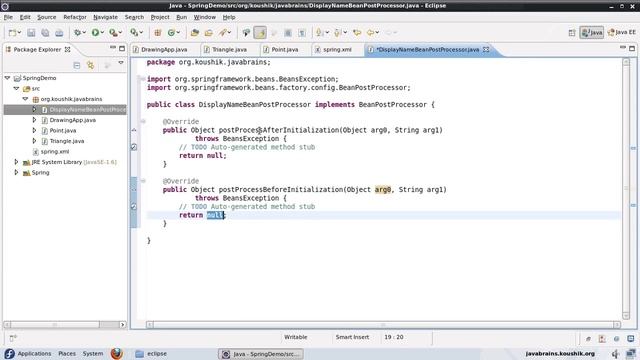
Task: Click the New Java Package icon
Action: click(158, 33)
